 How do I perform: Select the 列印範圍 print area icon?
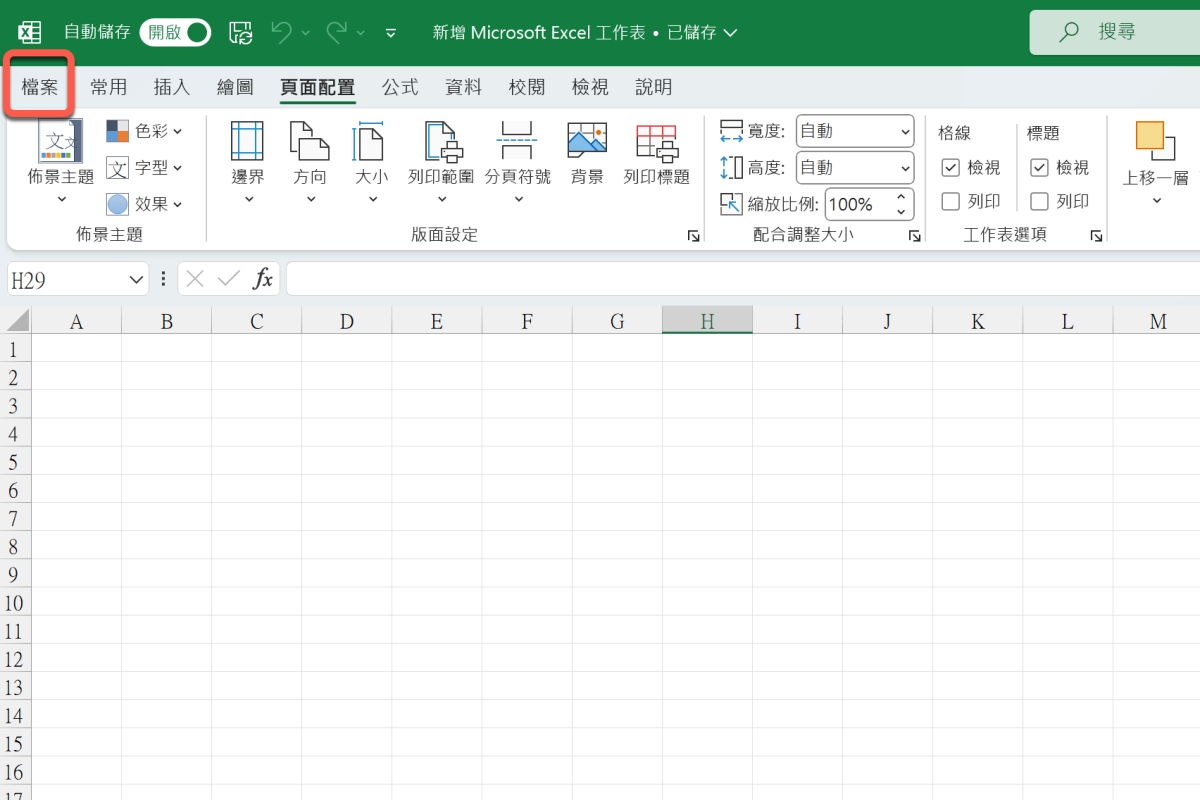pos(440,143)
